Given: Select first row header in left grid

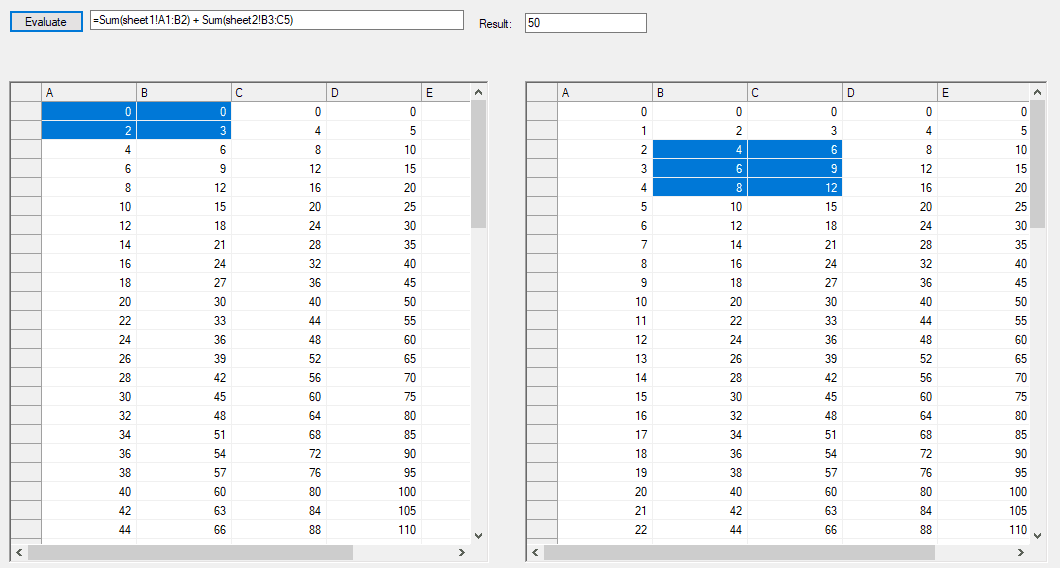Looking at the screenshot, I should (26, 112).
